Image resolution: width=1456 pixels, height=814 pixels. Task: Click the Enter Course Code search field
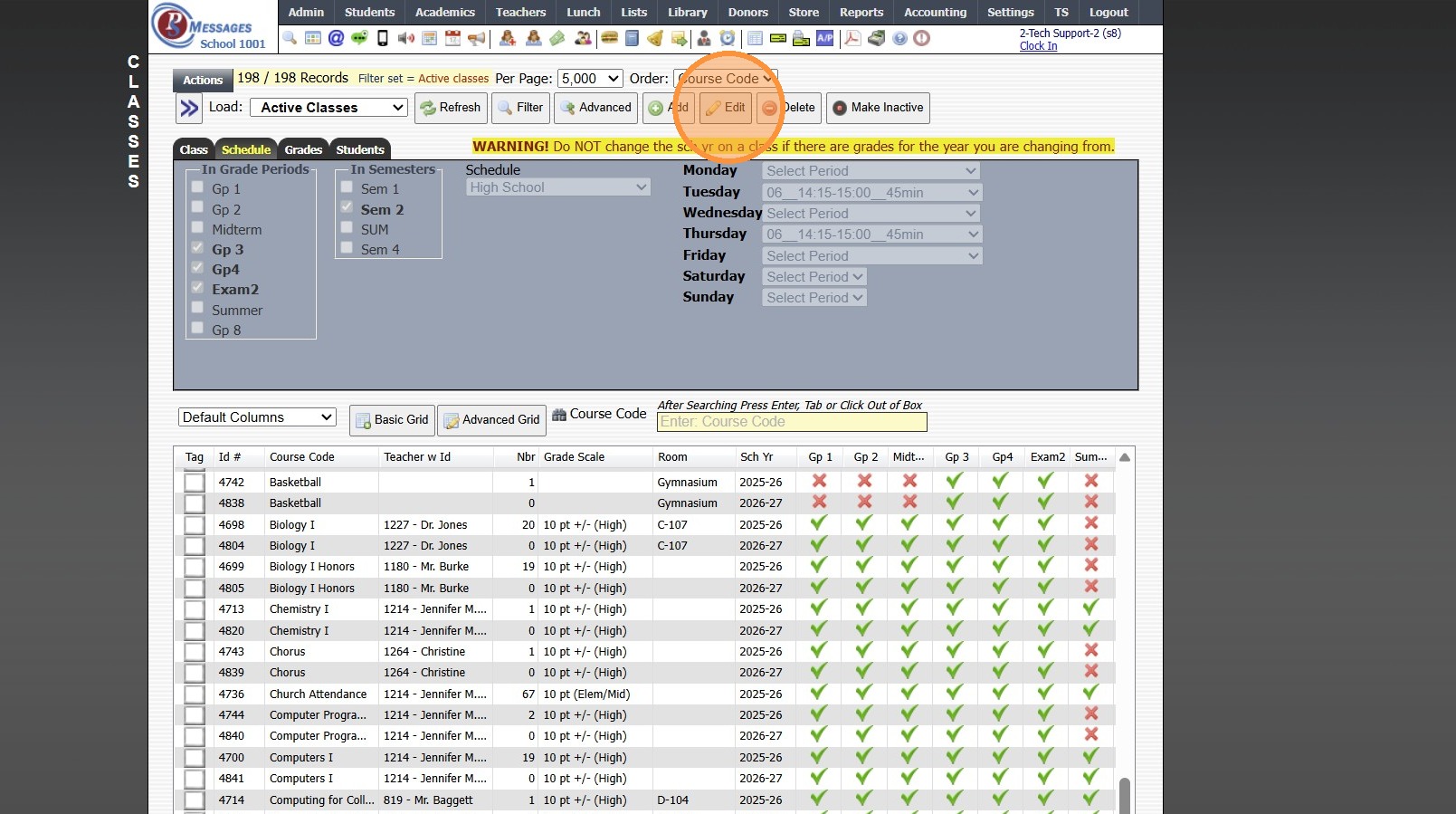[x=792, y=422]
